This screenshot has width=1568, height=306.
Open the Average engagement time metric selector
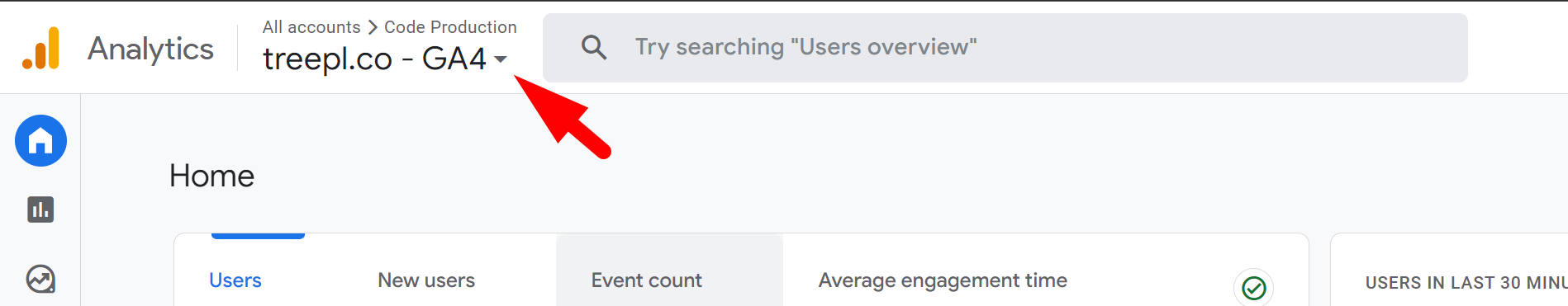pos(943,280)
